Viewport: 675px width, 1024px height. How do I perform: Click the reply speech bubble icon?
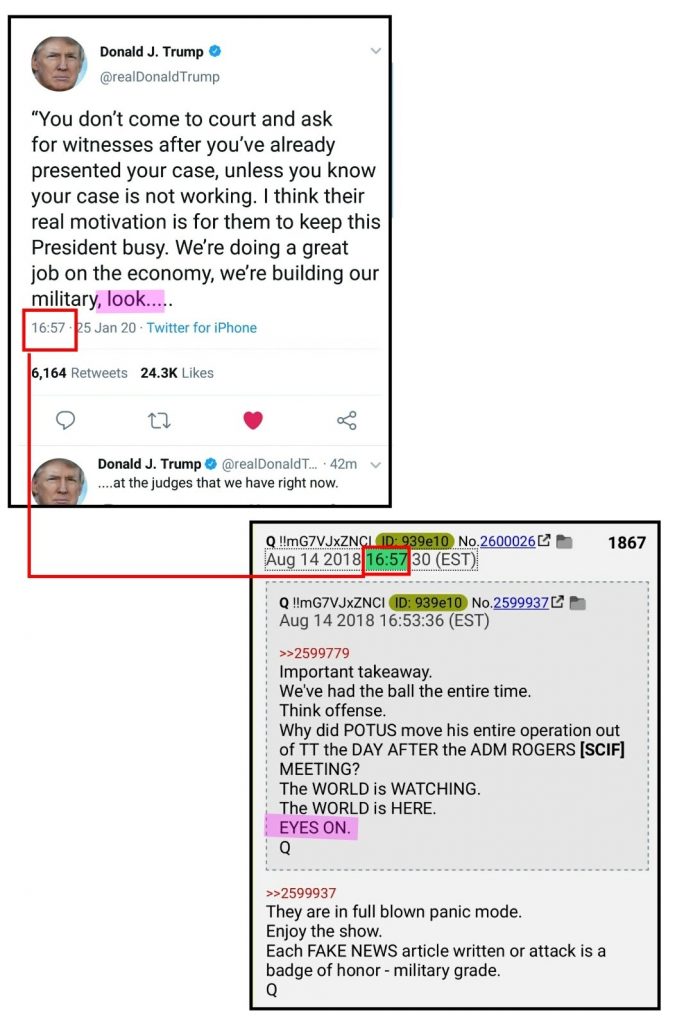(x=65, y=420)
